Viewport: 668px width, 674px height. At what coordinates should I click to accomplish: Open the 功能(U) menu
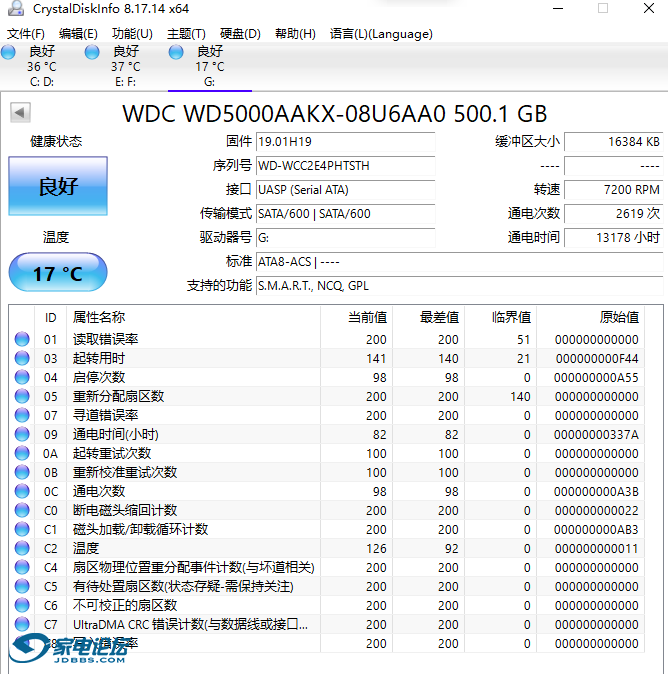coord(132,34)
